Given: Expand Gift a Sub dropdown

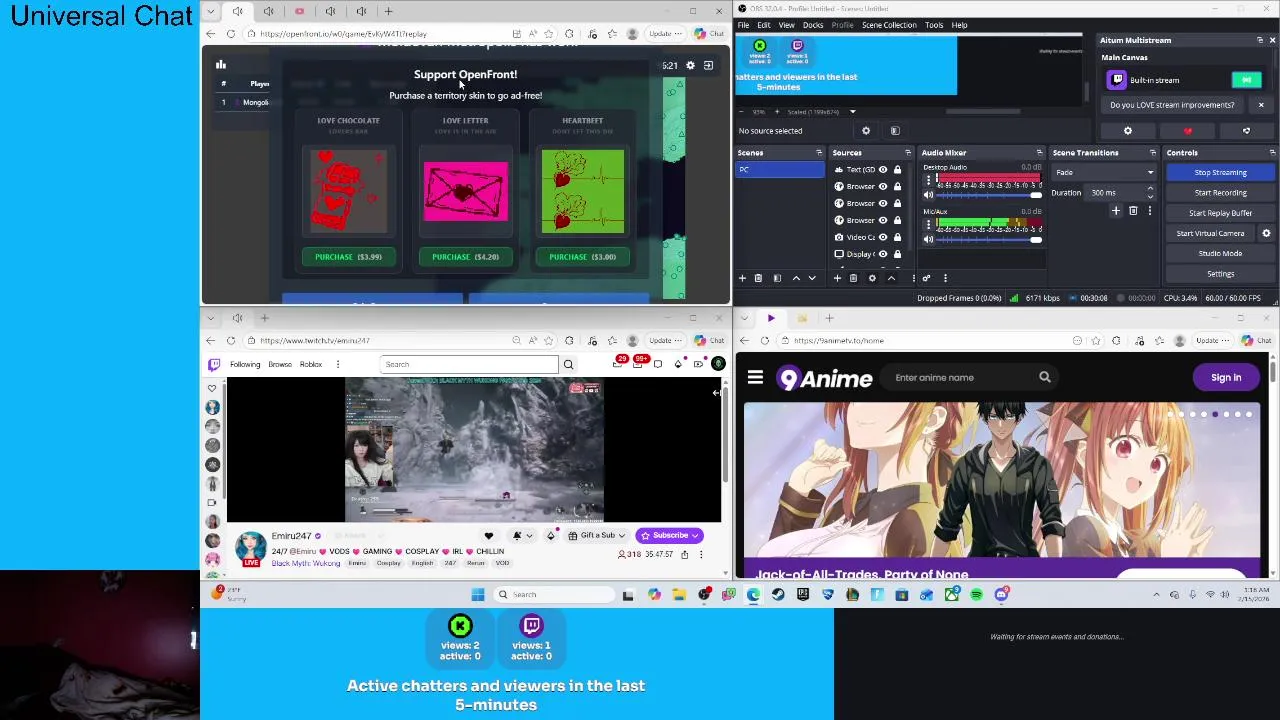Looking at the screenshot, I should pyautogui.click(x=621, y=535).
